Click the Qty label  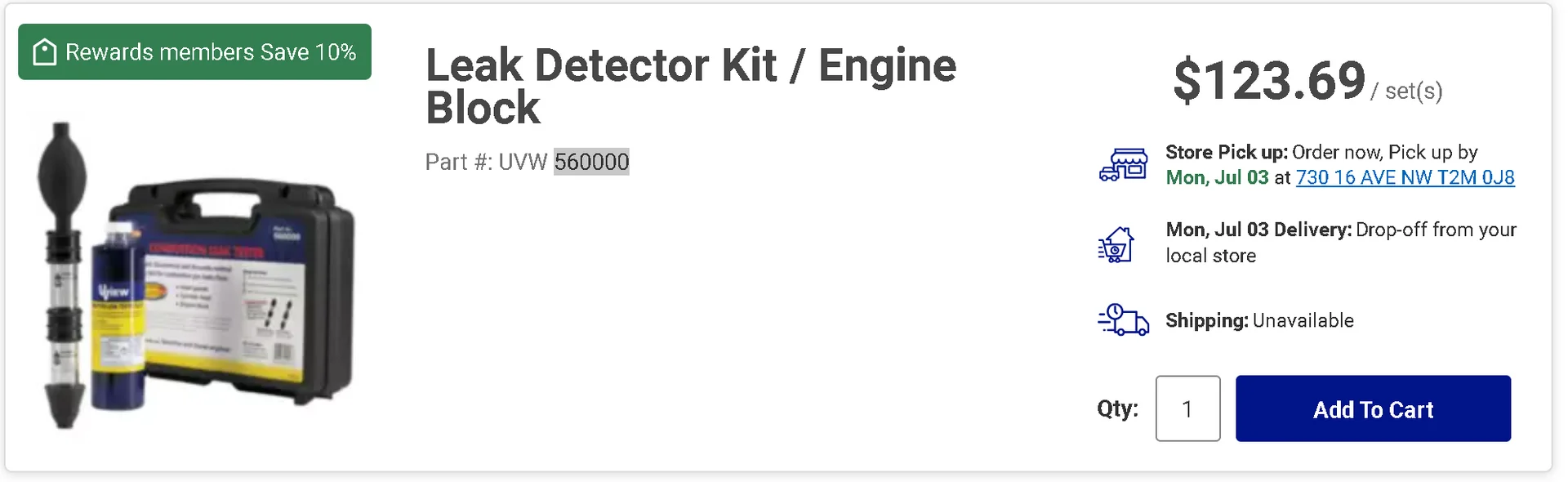pos(1117,408)
